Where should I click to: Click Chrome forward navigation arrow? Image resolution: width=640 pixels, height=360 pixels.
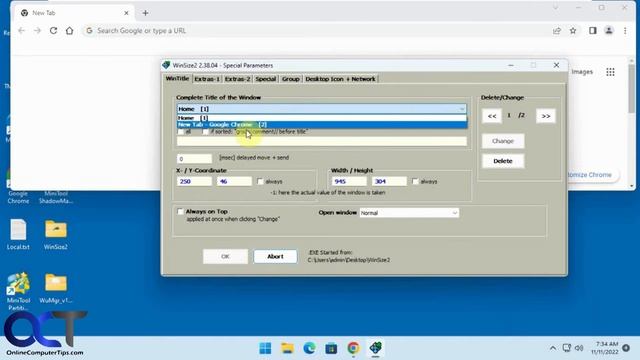pos(38,31)
